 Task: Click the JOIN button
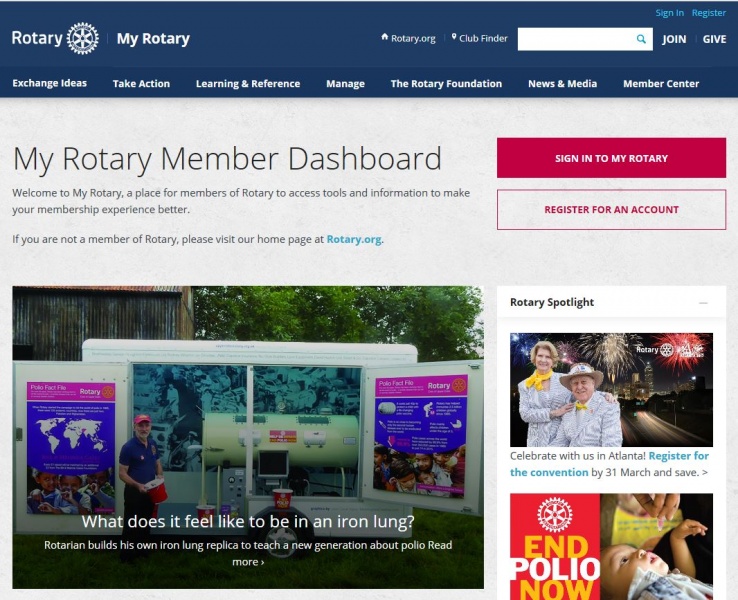(674, 39)
